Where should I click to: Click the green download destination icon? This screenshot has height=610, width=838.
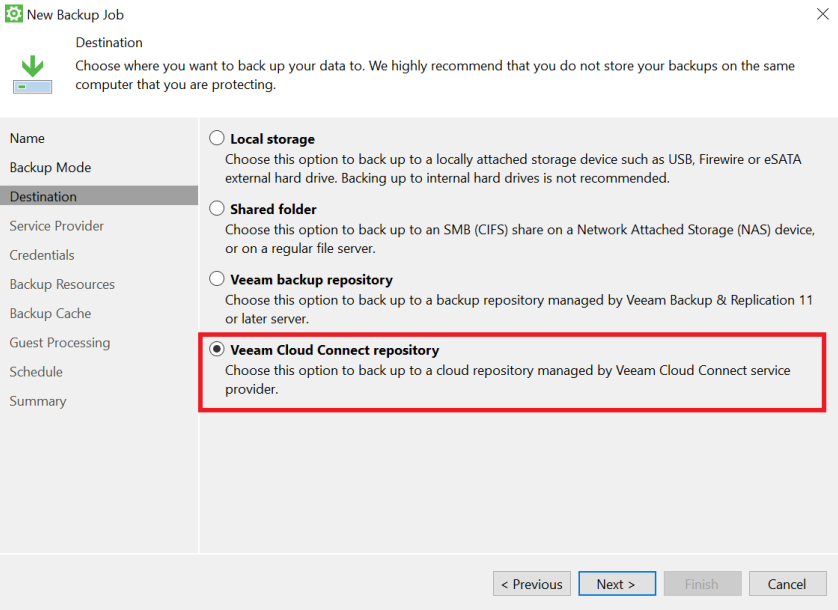33,74
